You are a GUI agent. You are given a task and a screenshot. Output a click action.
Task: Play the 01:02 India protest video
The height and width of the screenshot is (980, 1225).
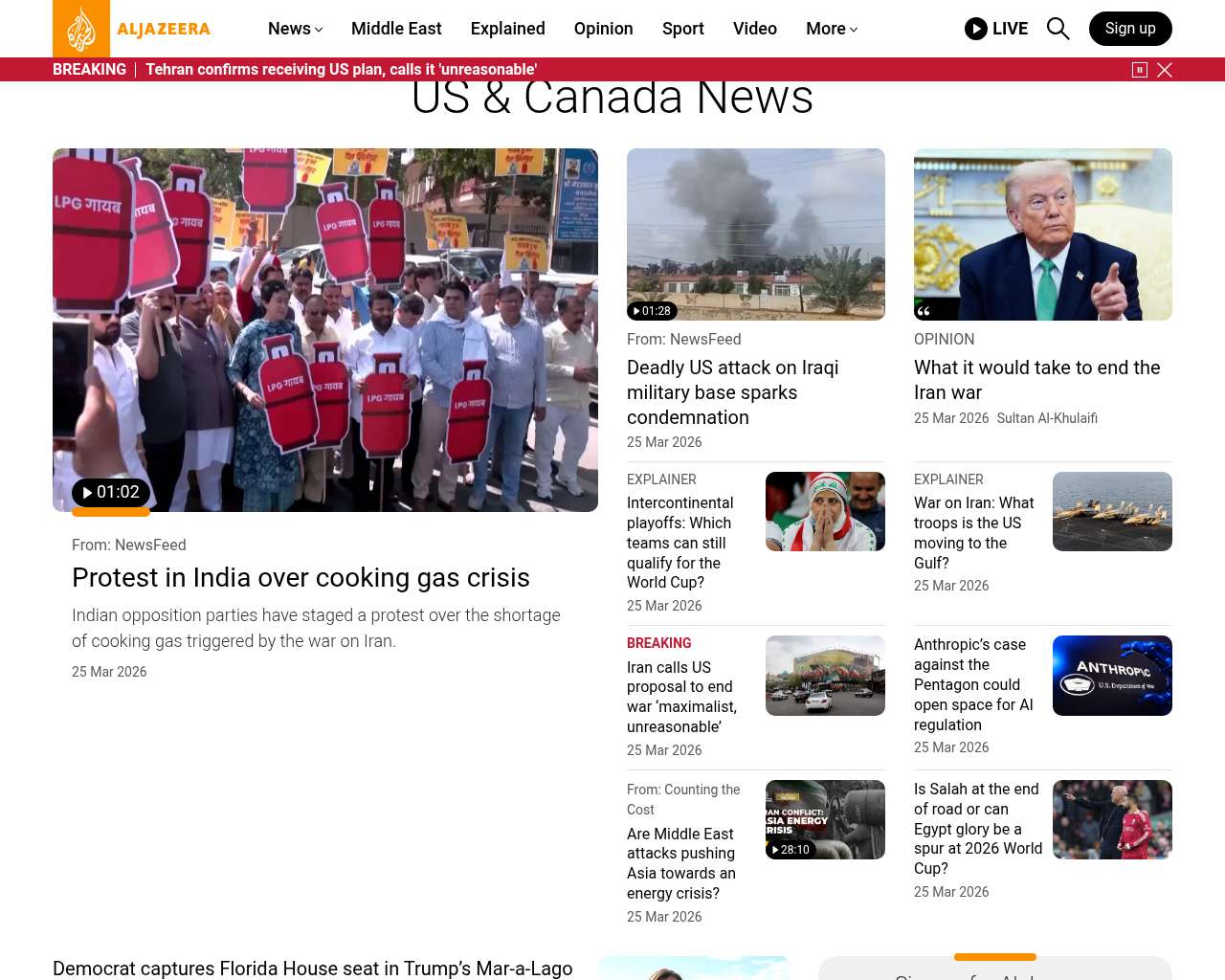tap(111, 493)
